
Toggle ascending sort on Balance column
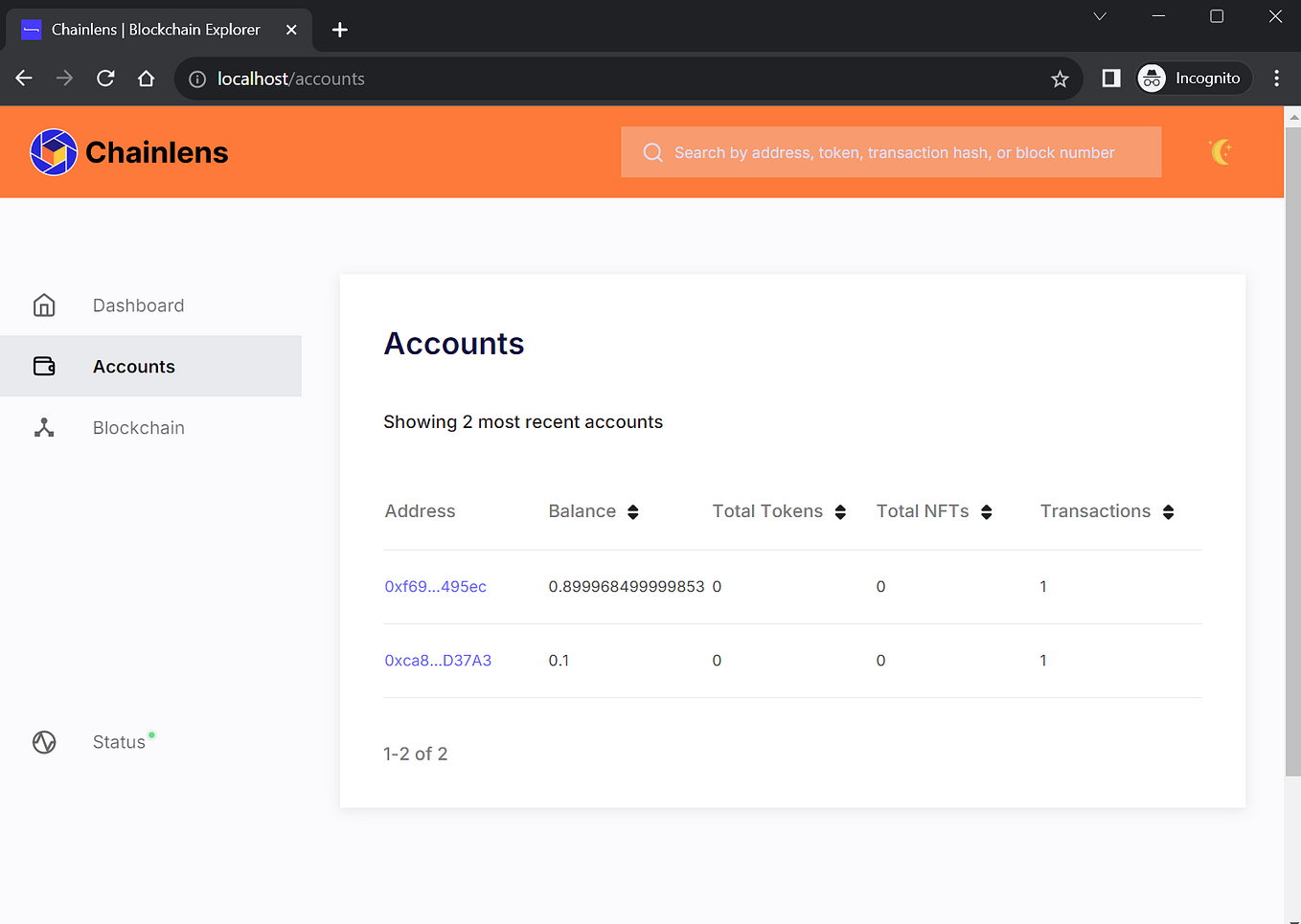[632, 511]
